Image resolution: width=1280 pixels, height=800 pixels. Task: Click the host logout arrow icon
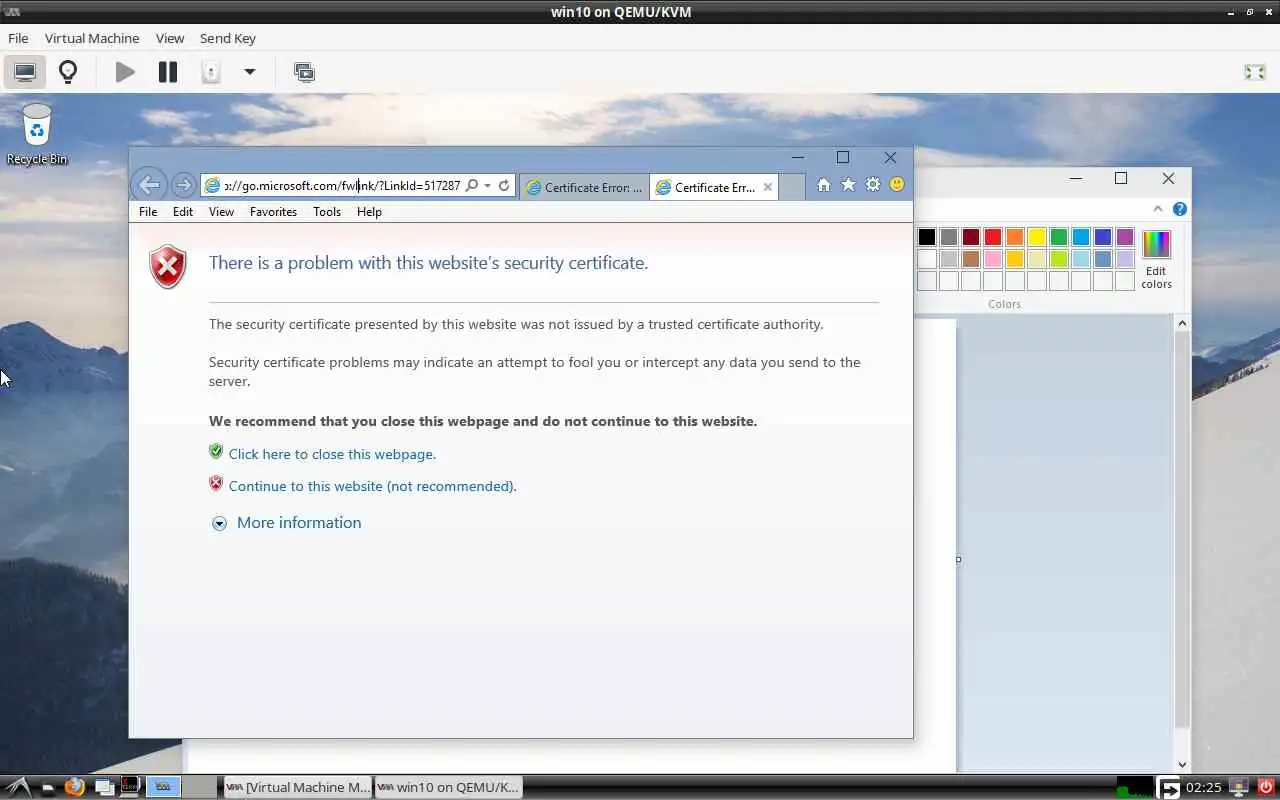(x=1168, y=788)
